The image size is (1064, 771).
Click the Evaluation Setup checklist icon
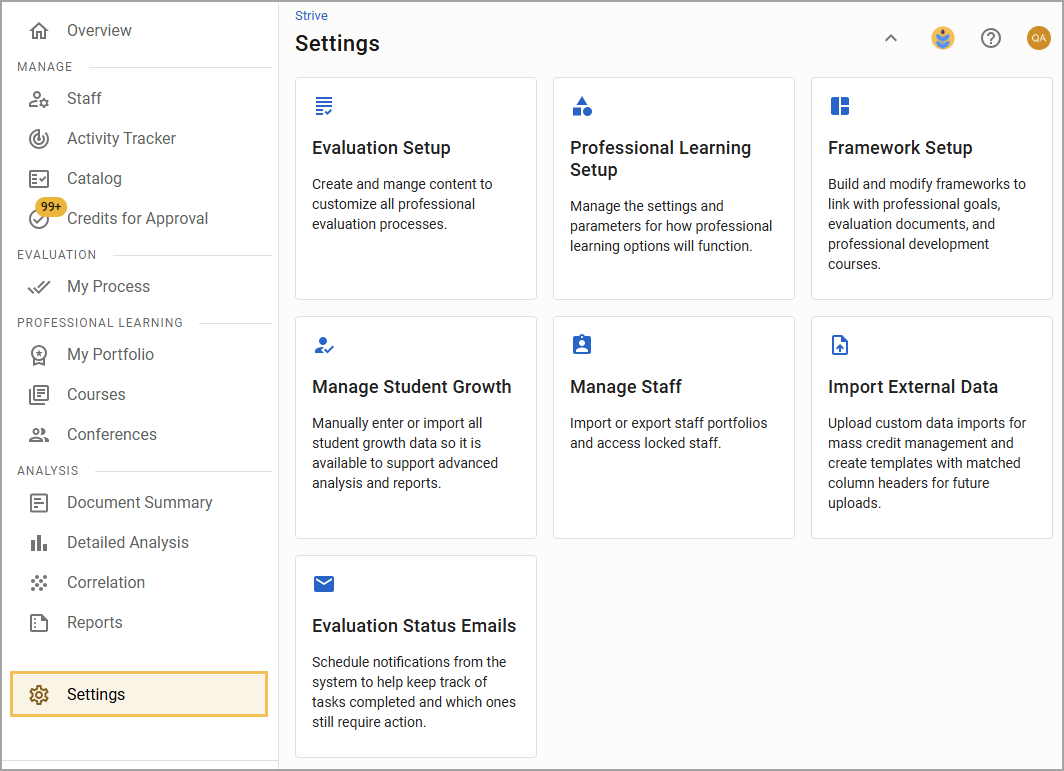[x=323, y=106]
